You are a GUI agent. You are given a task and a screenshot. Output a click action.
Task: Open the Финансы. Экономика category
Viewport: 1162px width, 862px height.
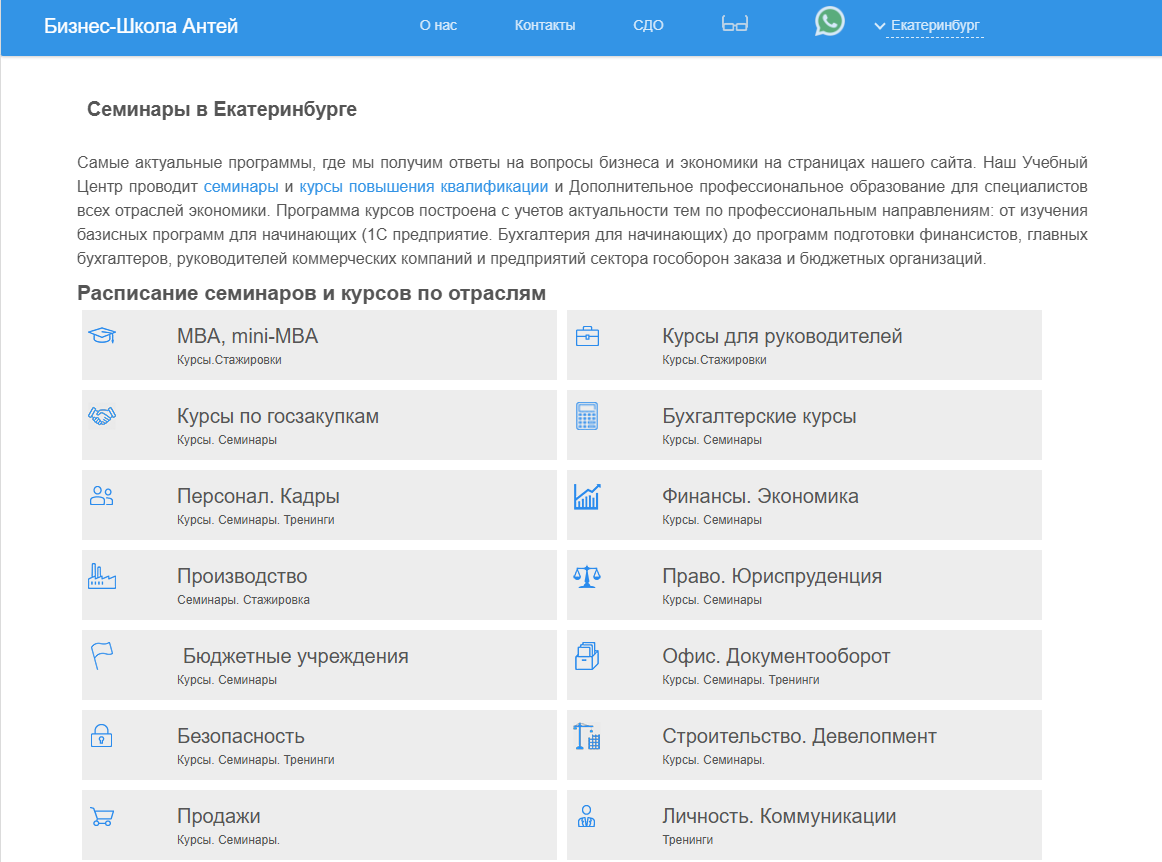(x=760, y=497)
